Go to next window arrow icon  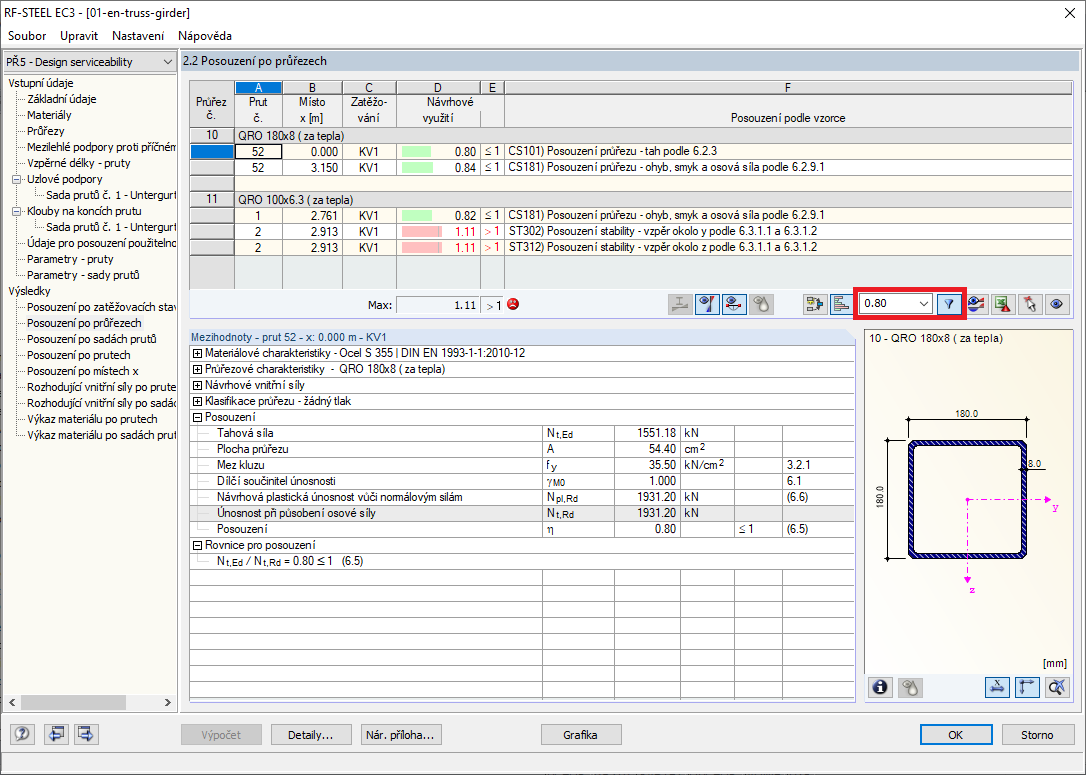click(86, 734)
